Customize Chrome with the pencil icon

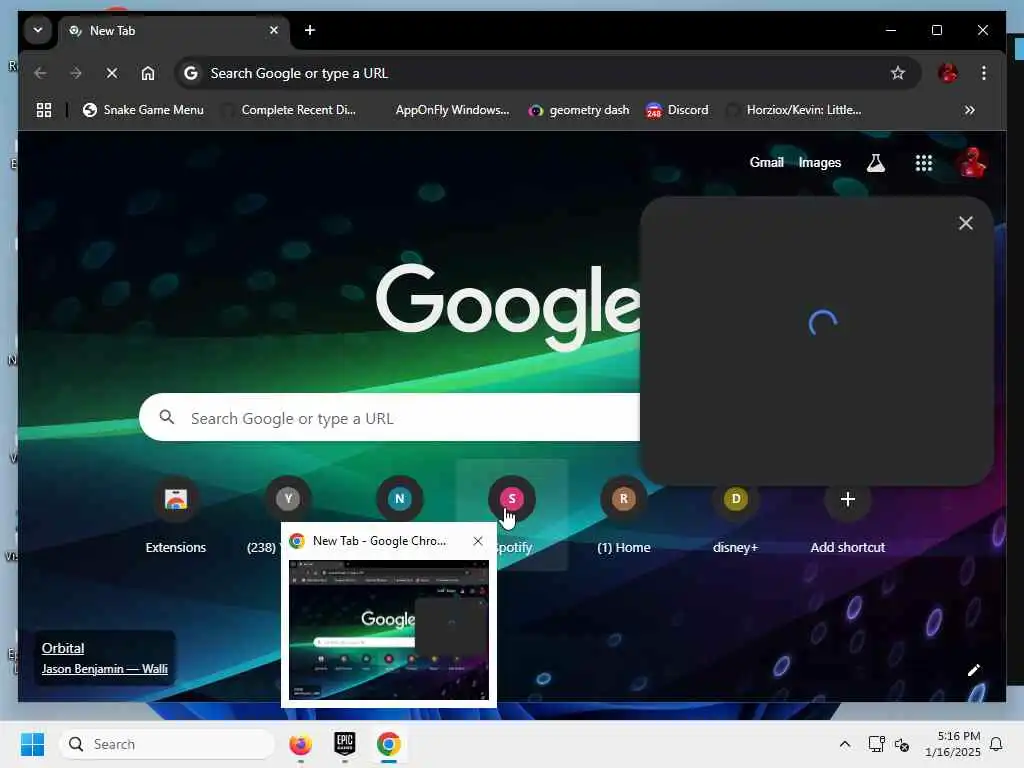[974, 671]
